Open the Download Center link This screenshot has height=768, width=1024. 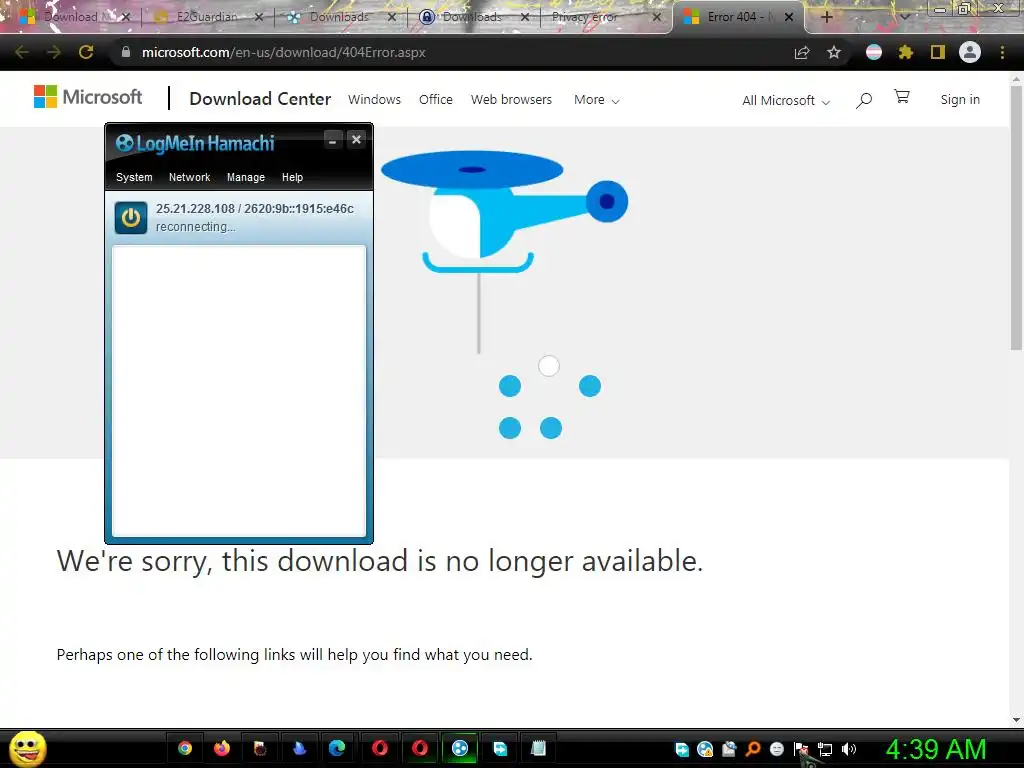click(x=260, y=99)
